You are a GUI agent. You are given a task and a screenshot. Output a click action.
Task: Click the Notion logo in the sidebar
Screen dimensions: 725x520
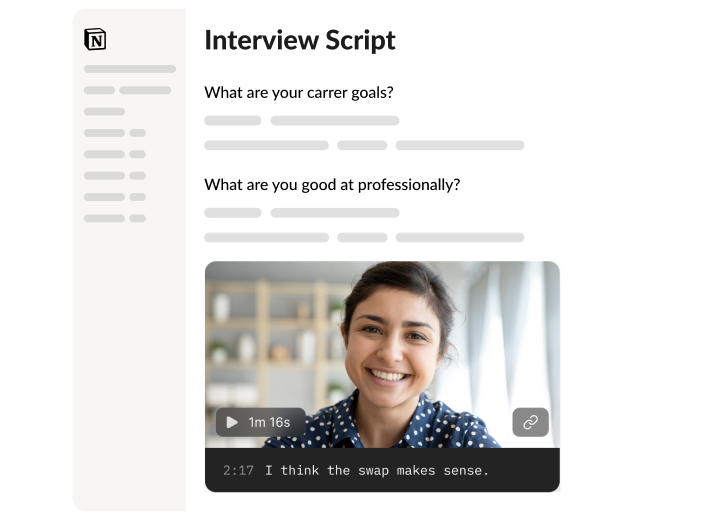pos(95,39)
